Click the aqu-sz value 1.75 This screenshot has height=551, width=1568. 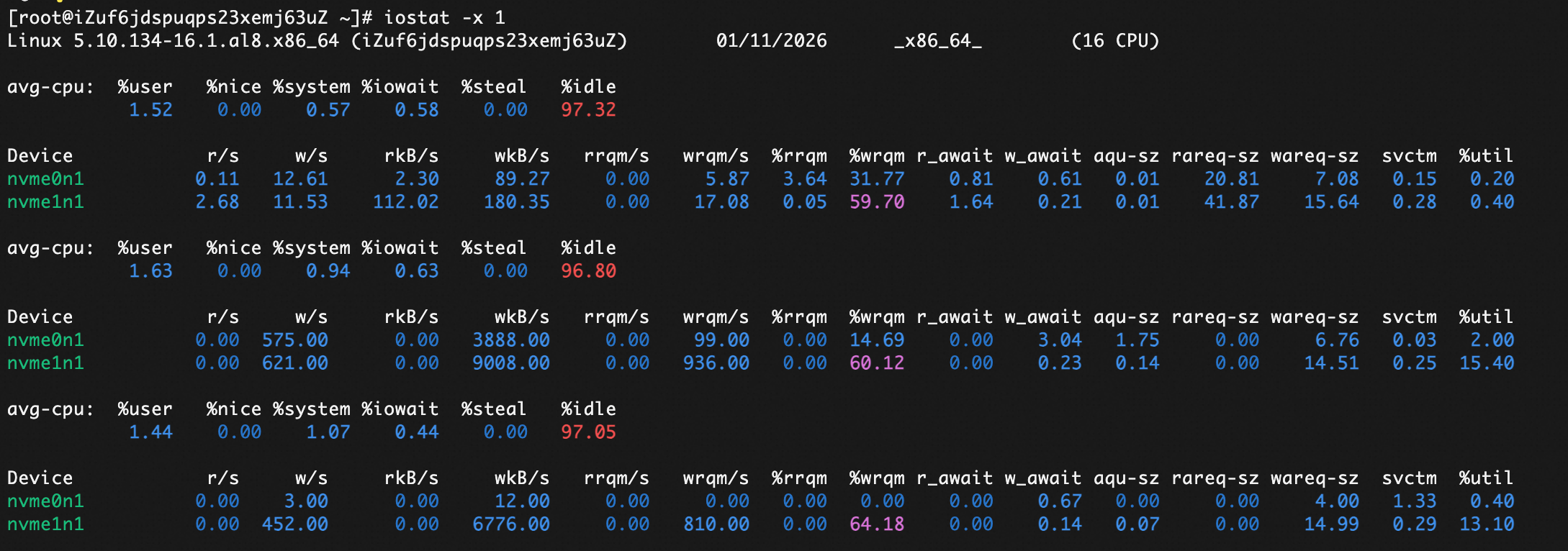click(1137, 340)
